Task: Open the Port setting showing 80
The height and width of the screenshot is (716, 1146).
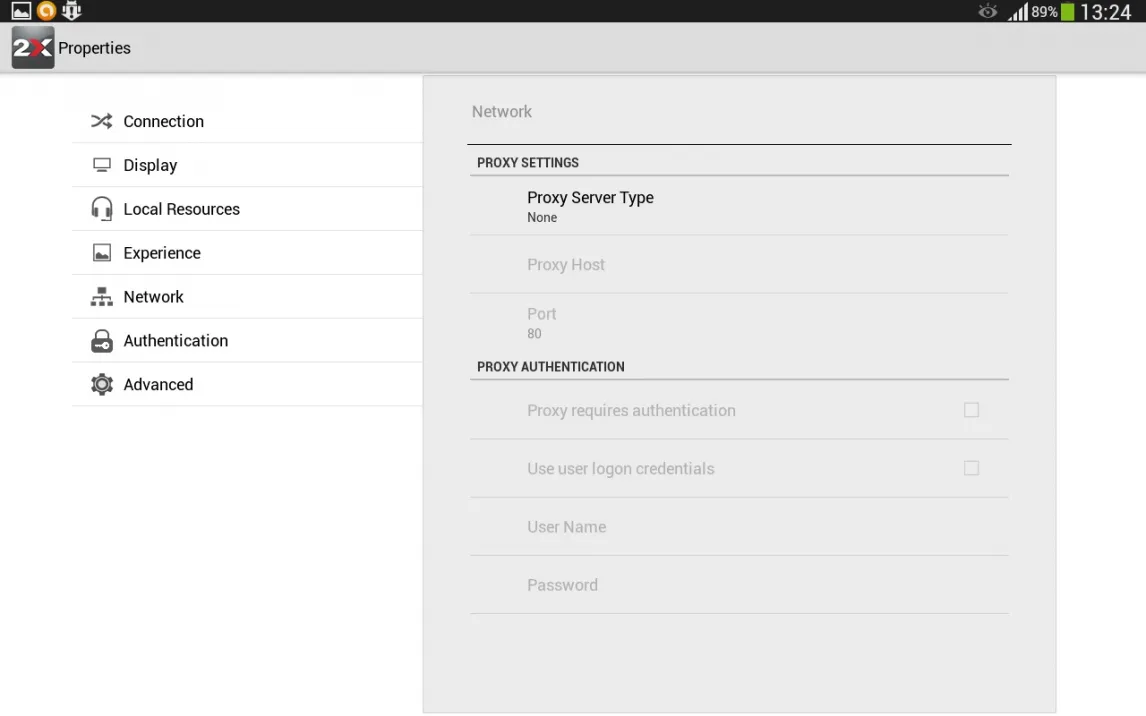Action: point(739,323)
